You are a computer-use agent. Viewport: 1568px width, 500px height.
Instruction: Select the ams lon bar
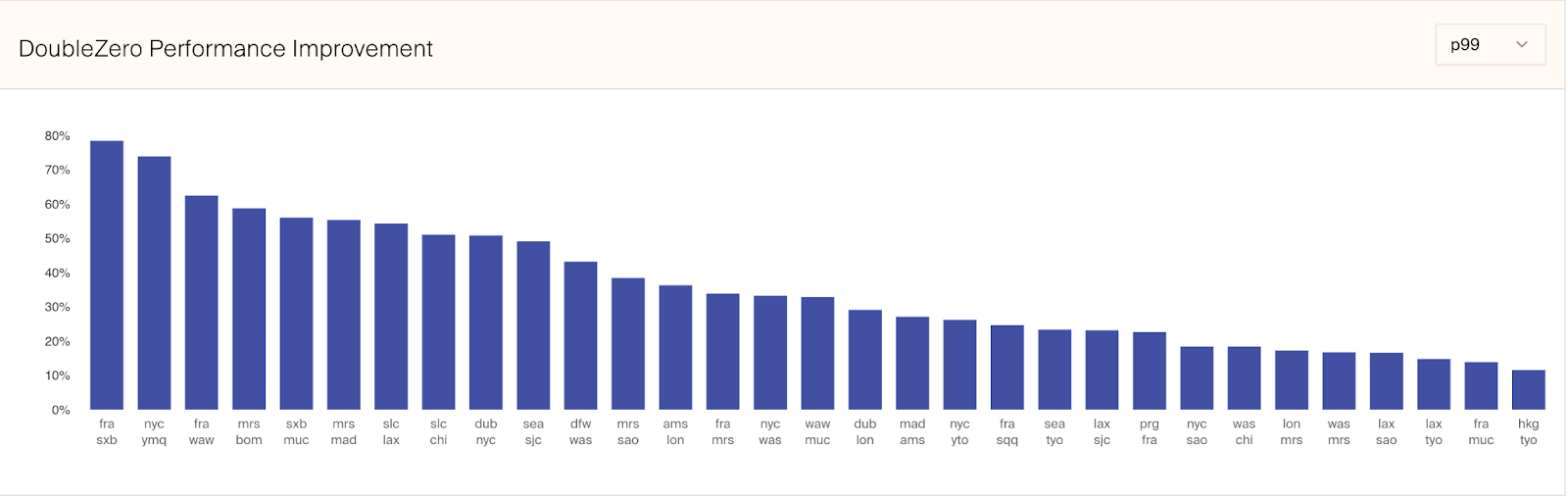click(675, 347)
